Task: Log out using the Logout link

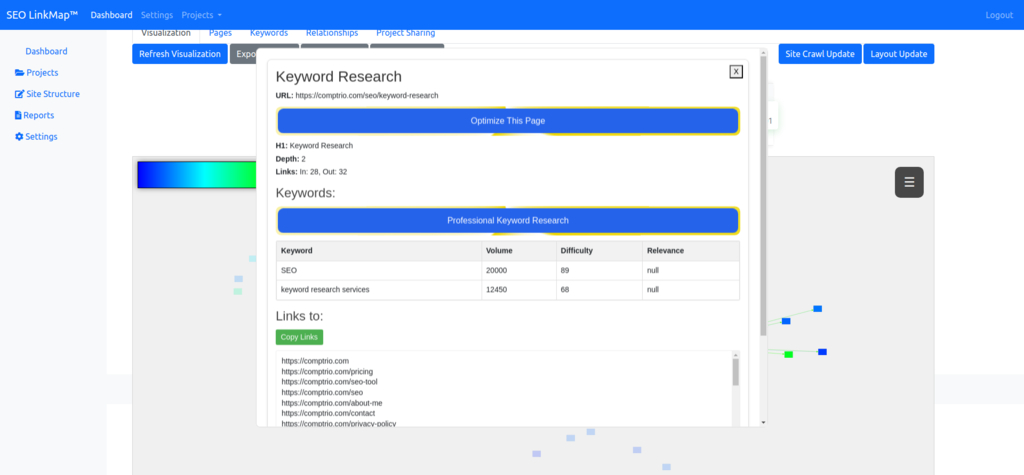Action: (999, 15)
